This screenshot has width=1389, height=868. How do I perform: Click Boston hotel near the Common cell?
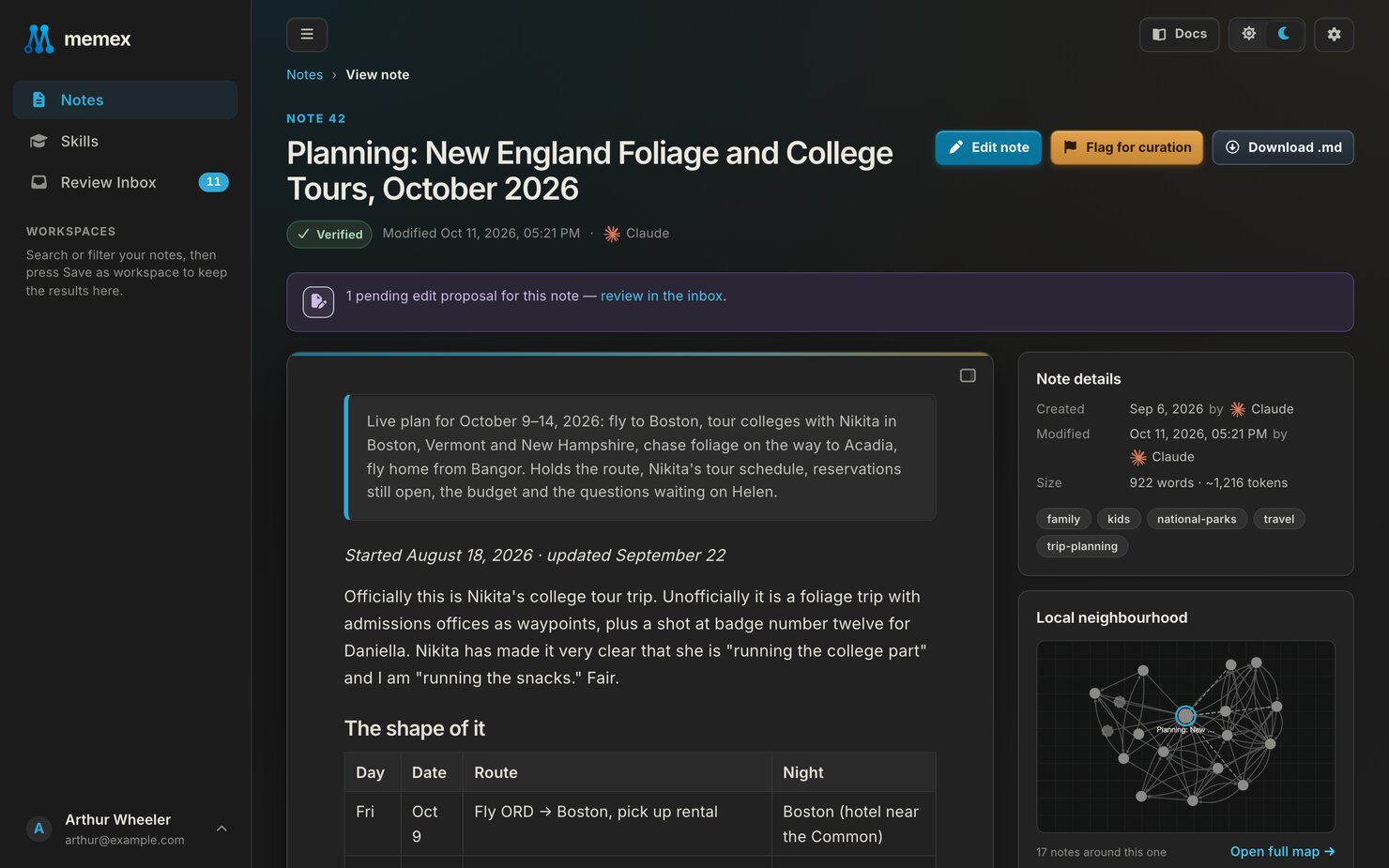coord(853,824)
